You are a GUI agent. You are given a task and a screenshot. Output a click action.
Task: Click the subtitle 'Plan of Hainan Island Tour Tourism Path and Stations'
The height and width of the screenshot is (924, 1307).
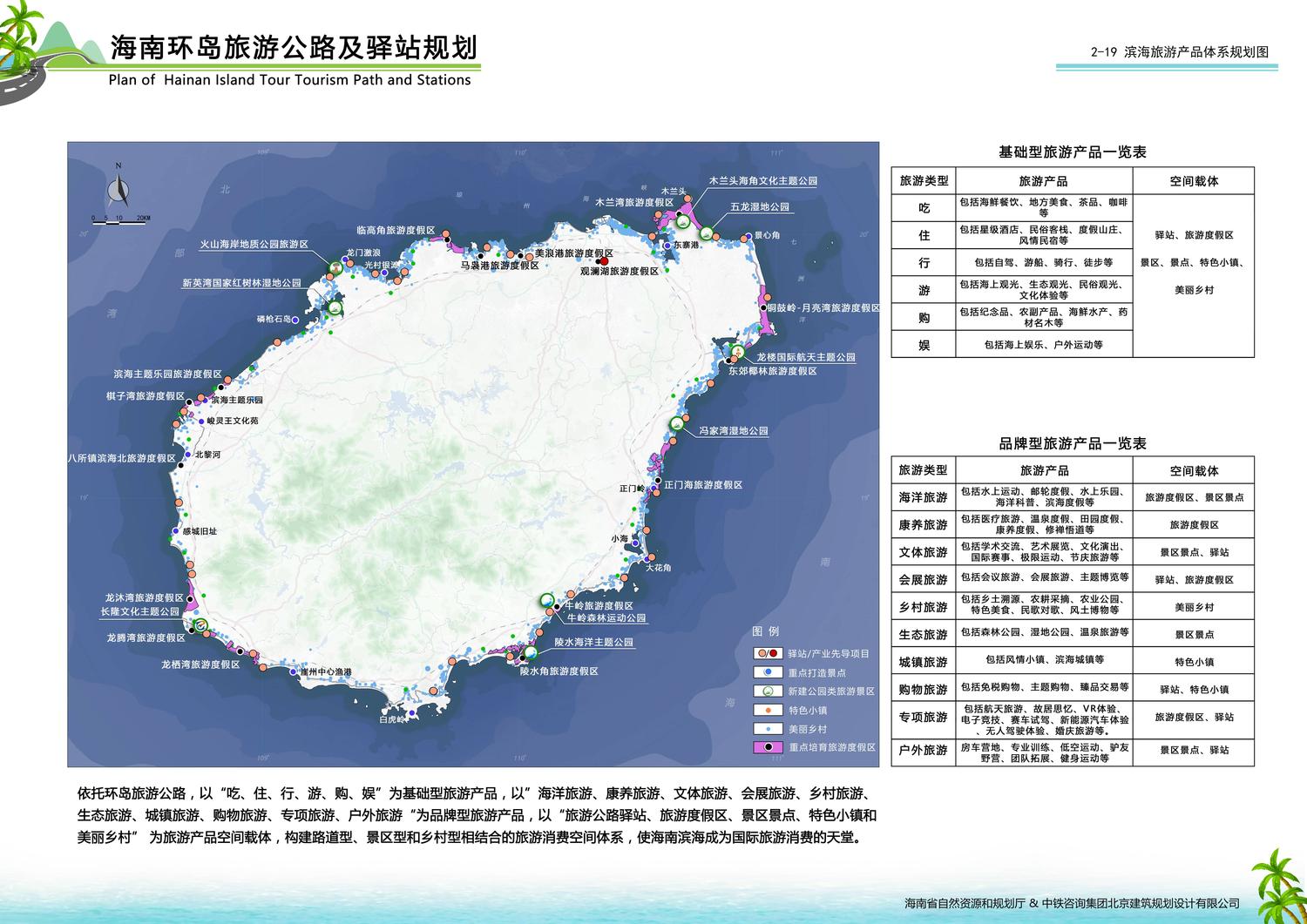290,80
